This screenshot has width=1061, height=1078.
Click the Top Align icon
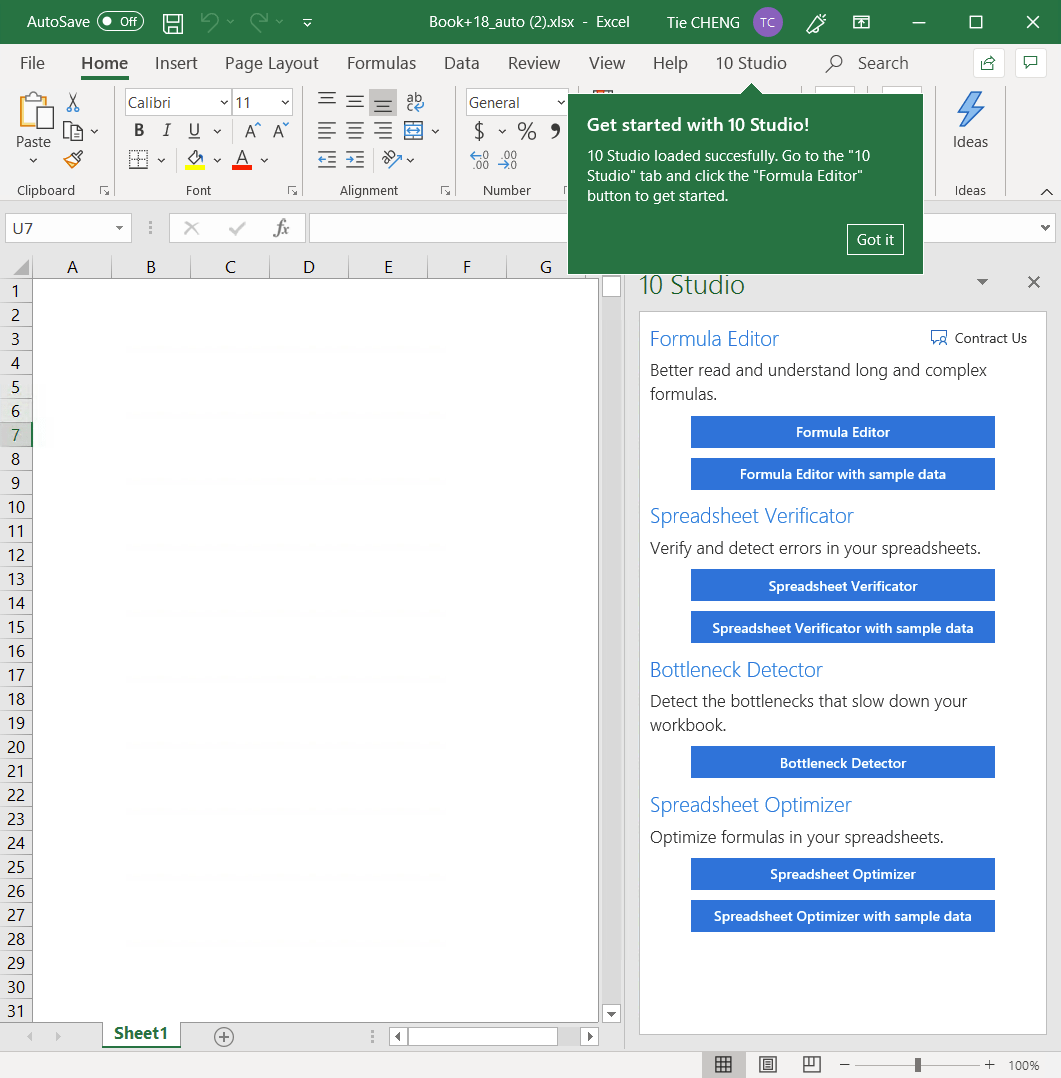click(x=327, y=100)
